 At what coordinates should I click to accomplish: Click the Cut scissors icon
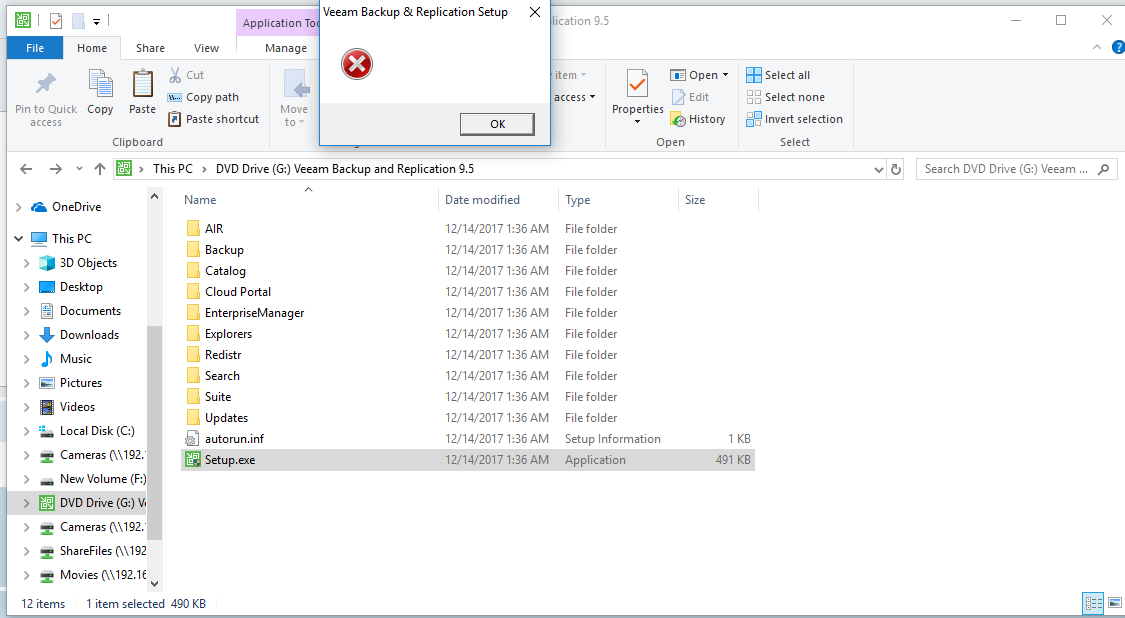coord(175,75)
